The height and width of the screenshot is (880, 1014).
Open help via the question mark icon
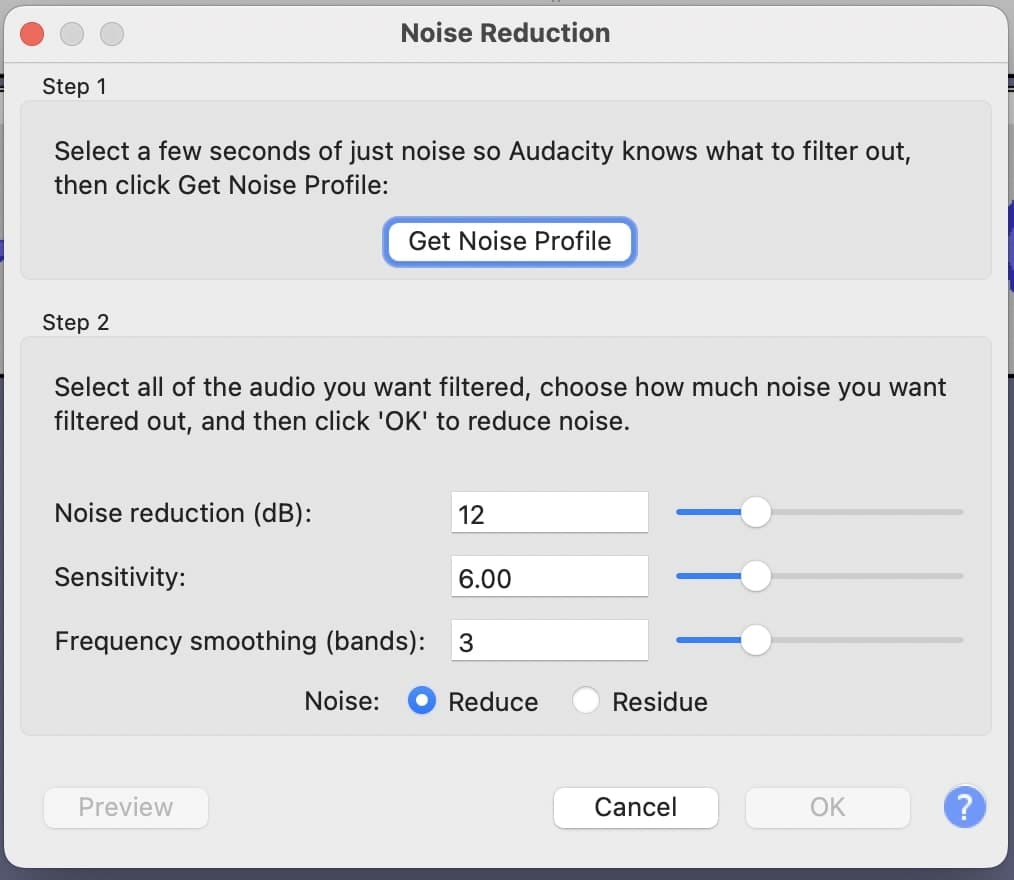(963, 807)
